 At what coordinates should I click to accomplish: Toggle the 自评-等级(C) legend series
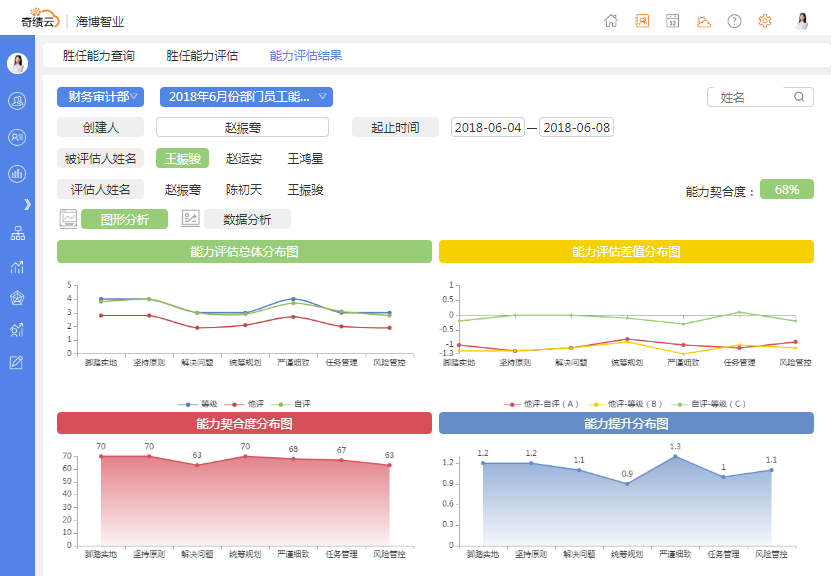pyautogui.click(x=717, y=405)
